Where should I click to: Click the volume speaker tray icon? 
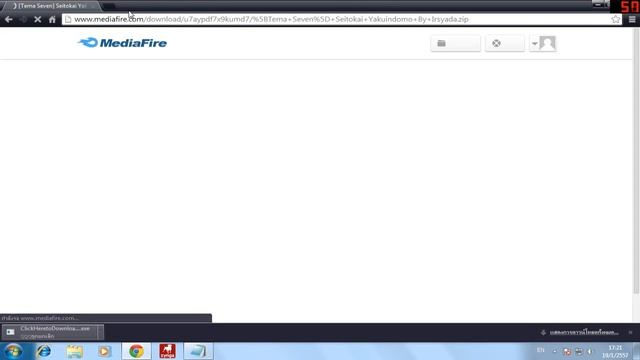(590, 351)
